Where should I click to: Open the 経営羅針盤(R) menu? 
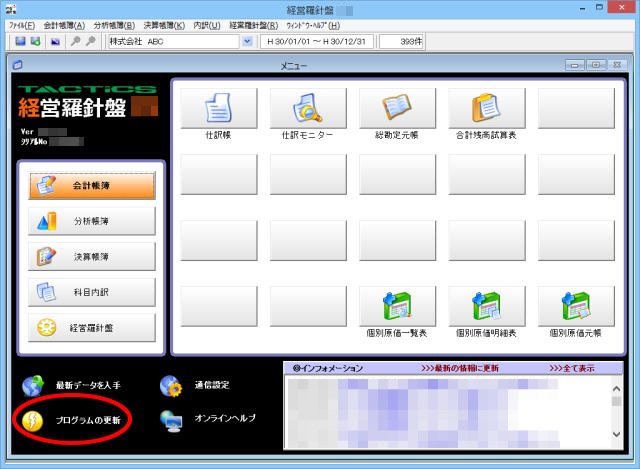[x=253, y=25]
